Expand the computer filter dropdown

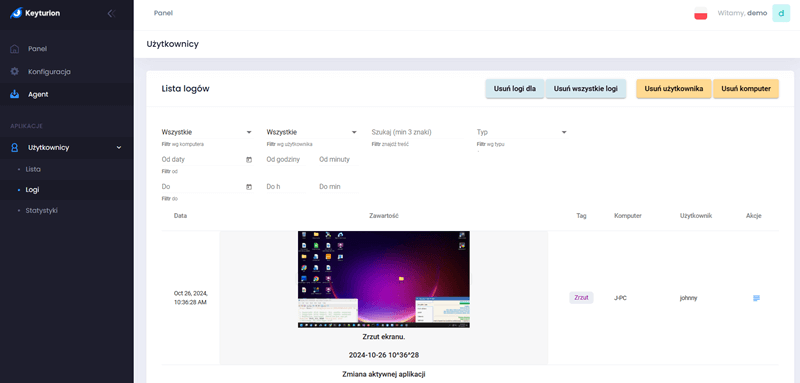[207, 132]
